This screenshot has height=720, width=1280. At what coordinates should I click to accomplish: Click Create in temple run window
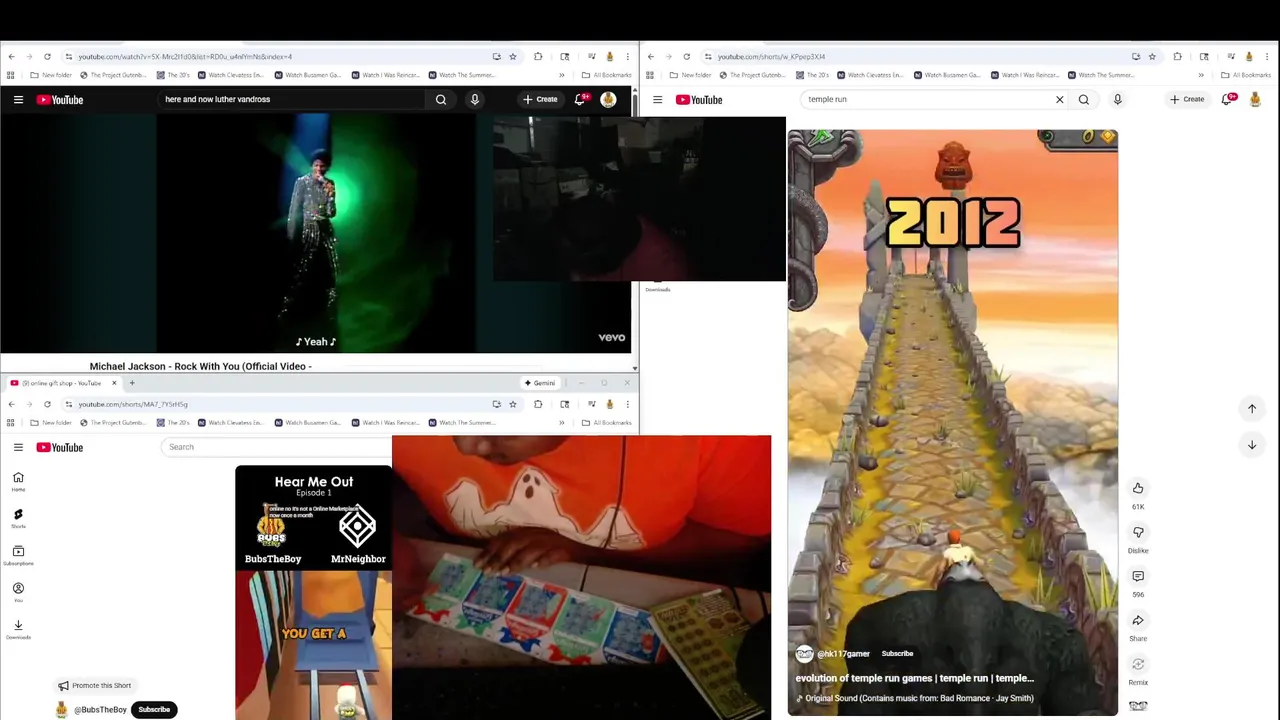click(1187, 99)
